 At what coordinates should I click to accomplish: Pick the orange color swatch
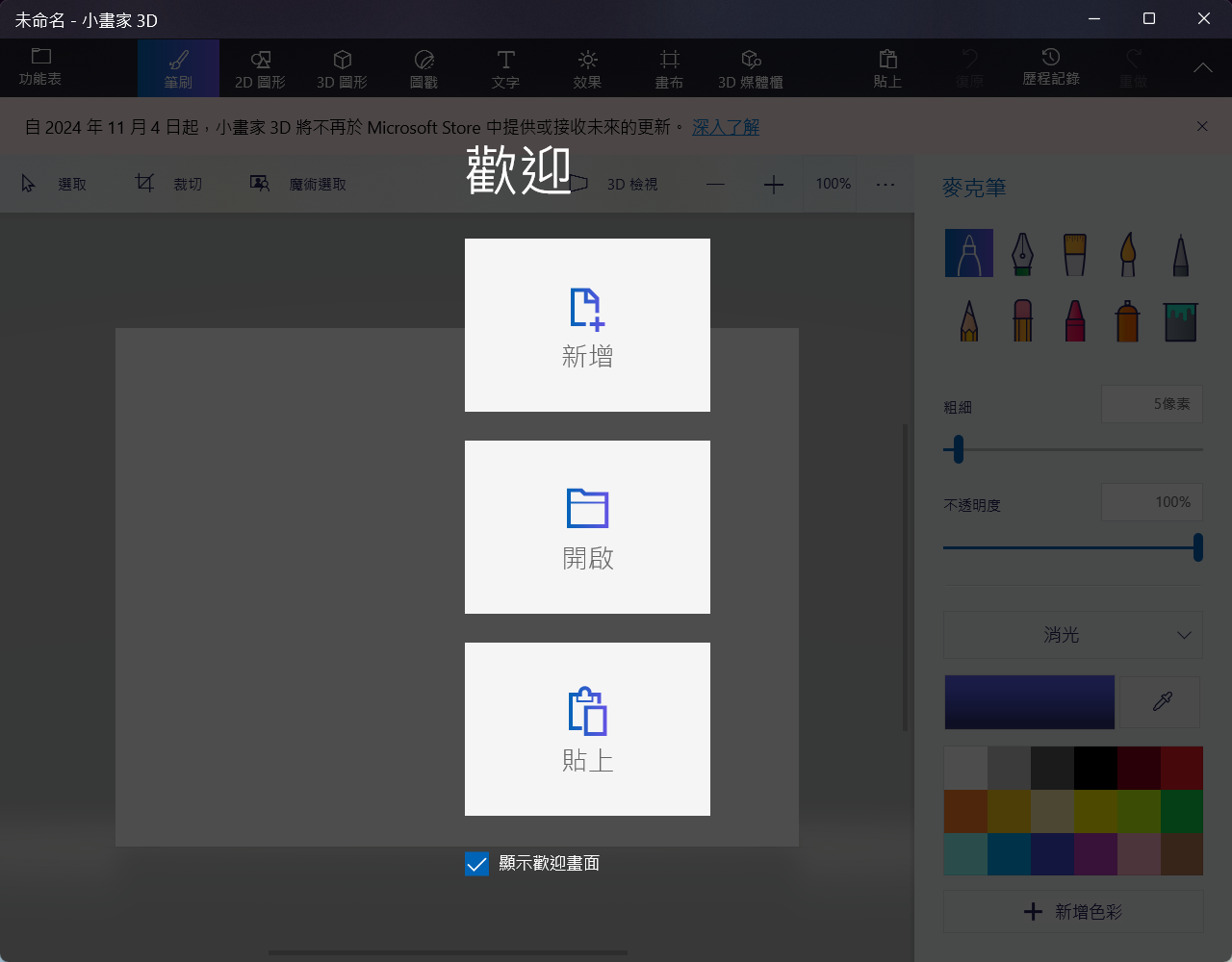(965, 811)
